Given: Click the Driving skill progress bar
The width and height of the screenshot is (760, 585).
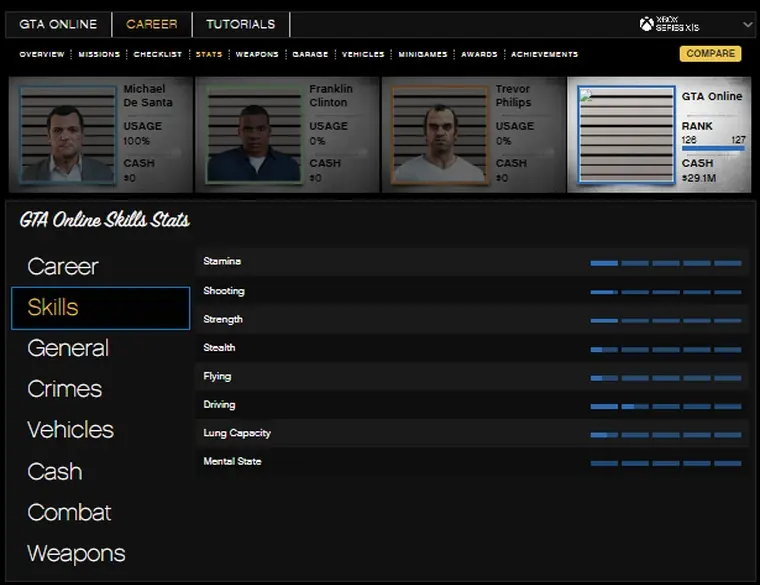Looking at the screenshot, I should (665, 406).
